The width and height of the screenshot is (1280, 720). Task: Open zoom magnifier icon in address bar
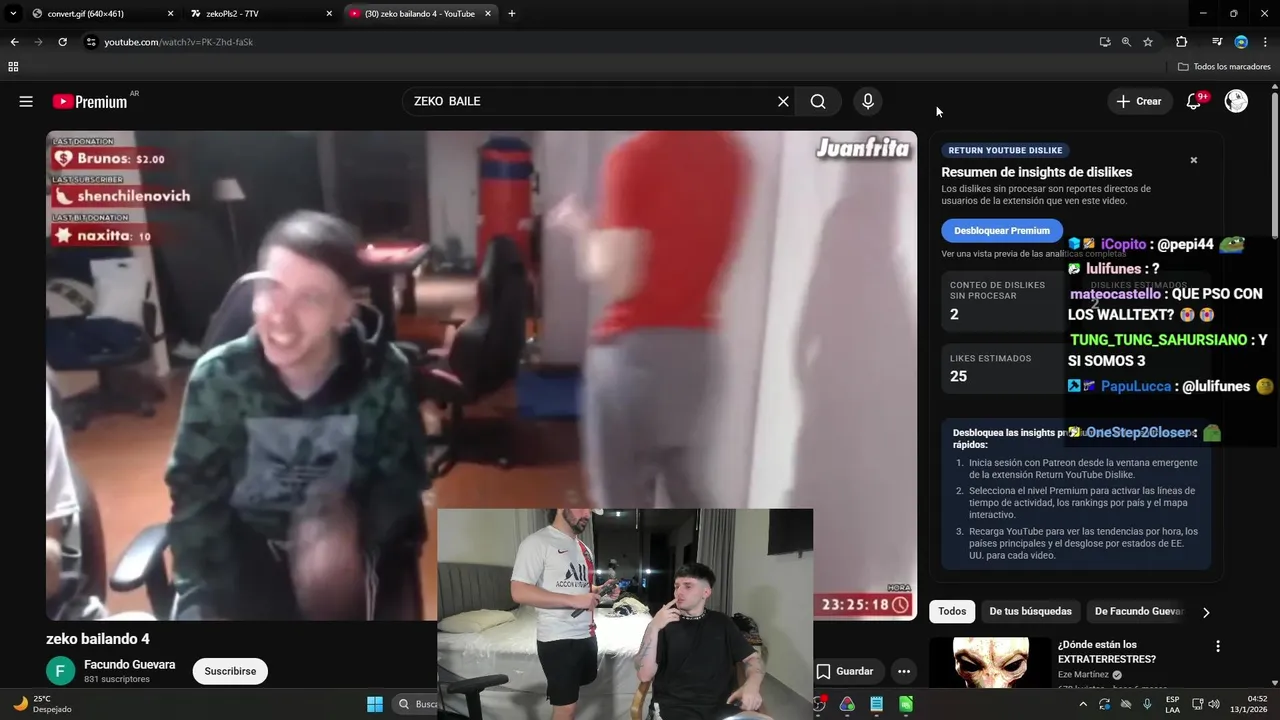[1126, 42]
